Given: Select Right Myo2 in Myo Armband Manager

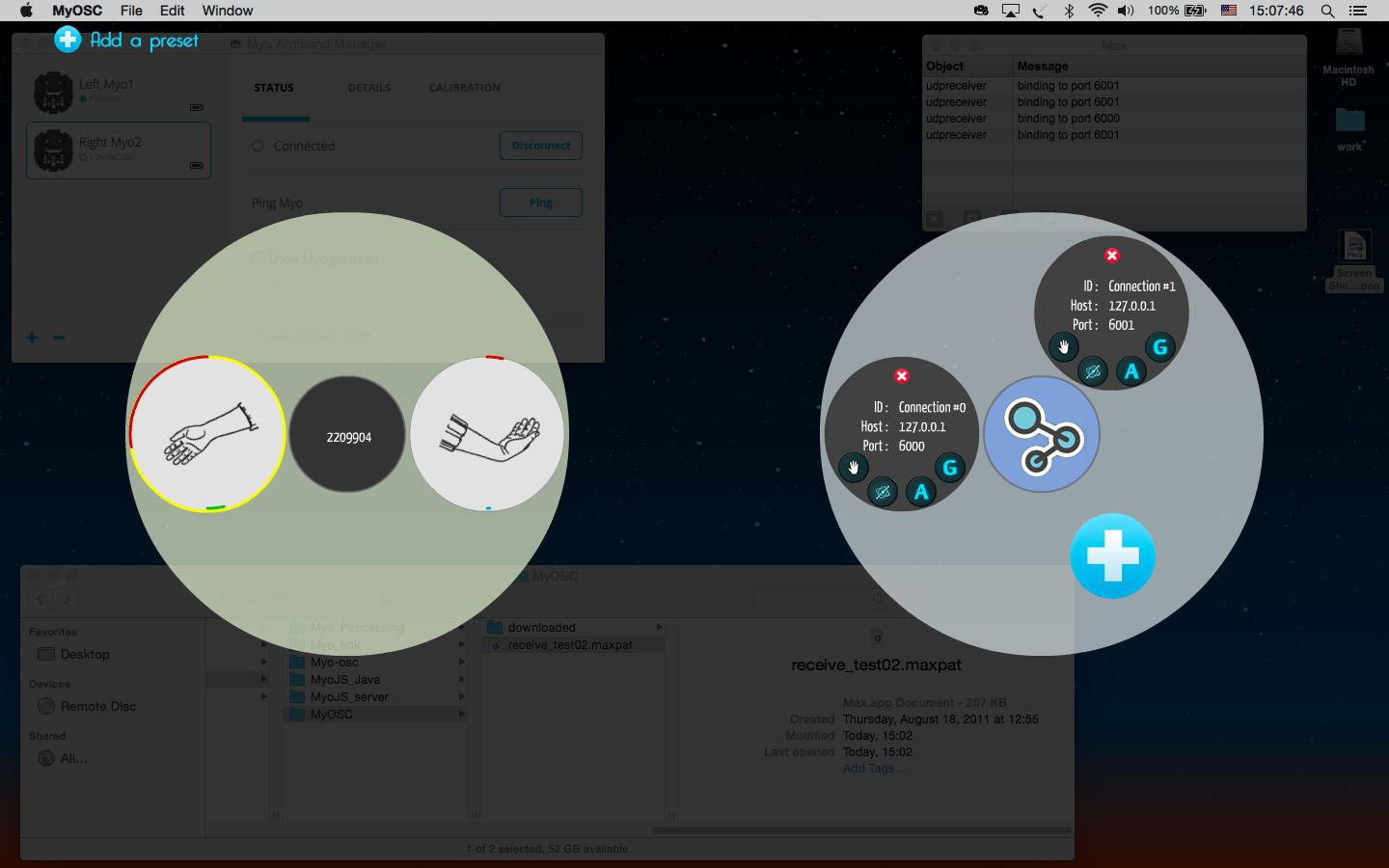Looking at the screenshot, I should tap(119, 150).
